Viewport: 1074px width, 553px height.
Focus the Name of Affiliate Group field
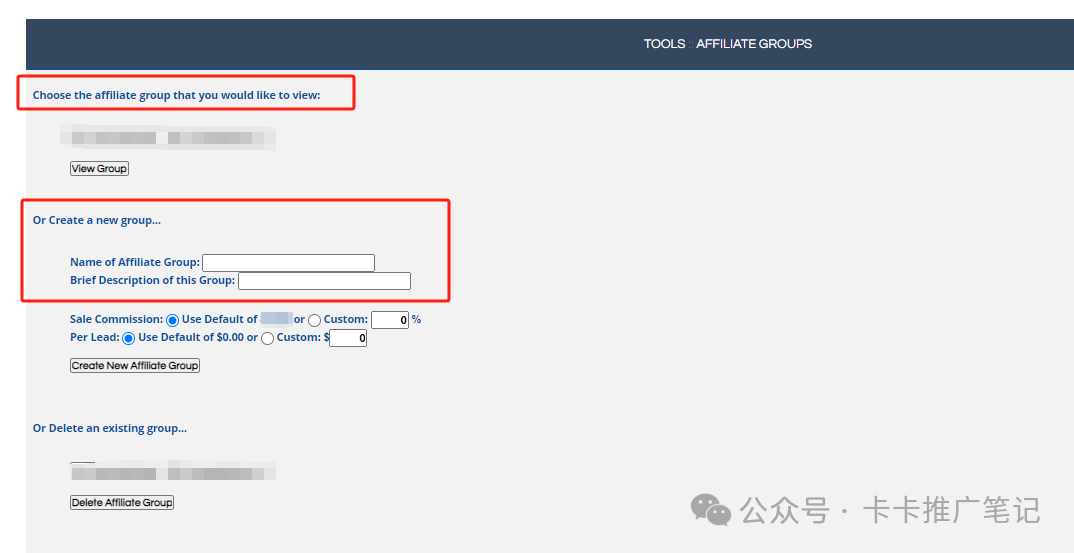288,263
